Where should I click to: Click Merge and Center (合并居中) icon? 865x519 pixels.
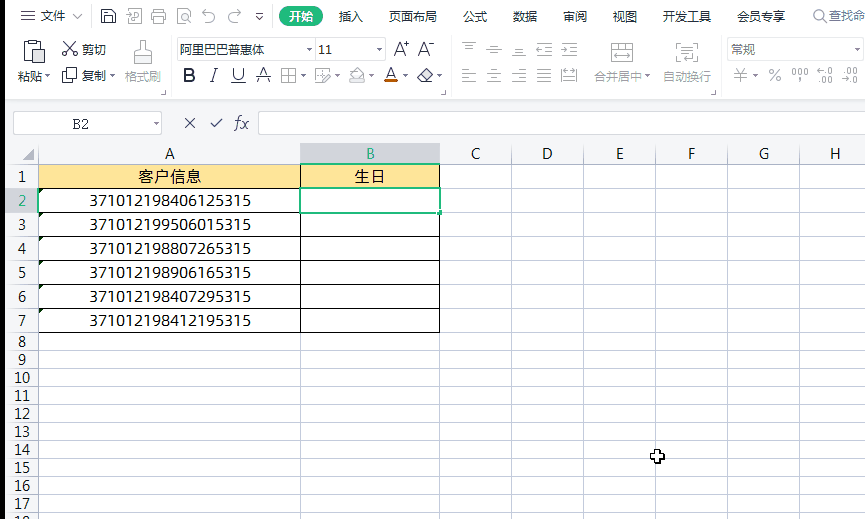622,52
